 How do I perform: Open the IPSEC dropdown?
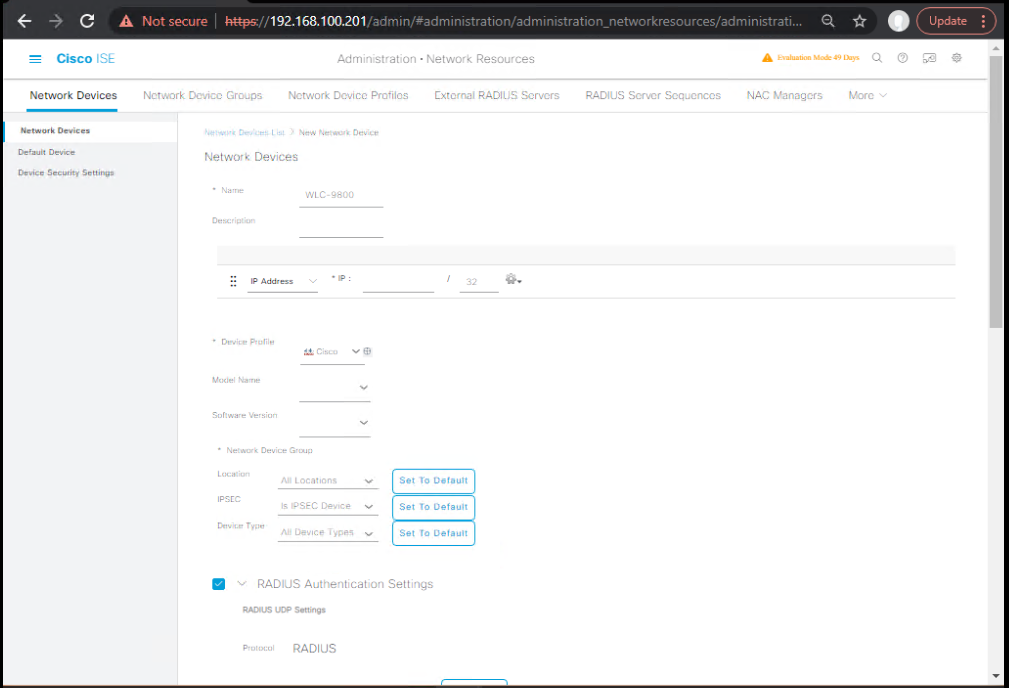pyautogui.click(x=328, y=507)
